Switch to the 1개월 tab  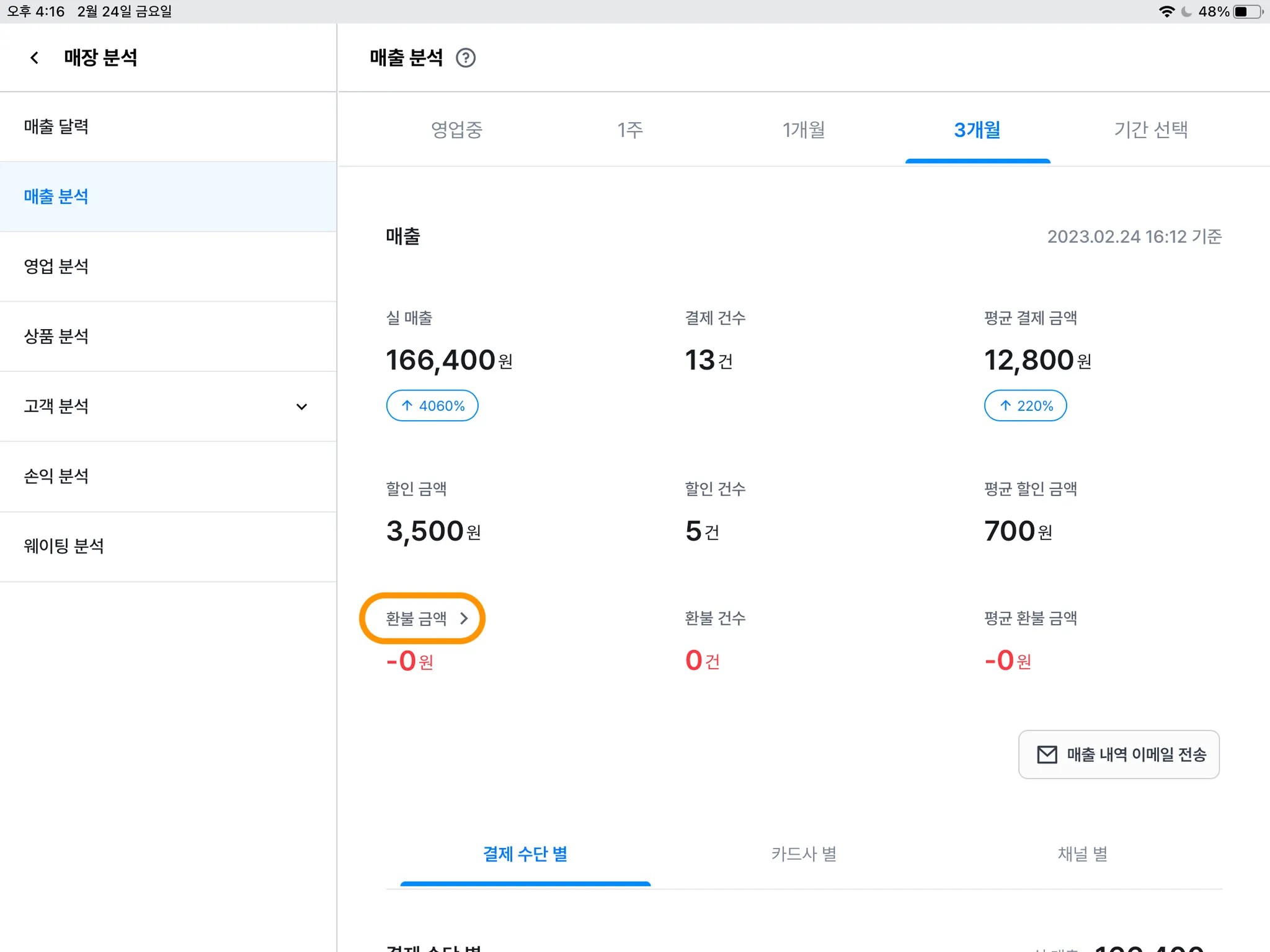[803, 130]
